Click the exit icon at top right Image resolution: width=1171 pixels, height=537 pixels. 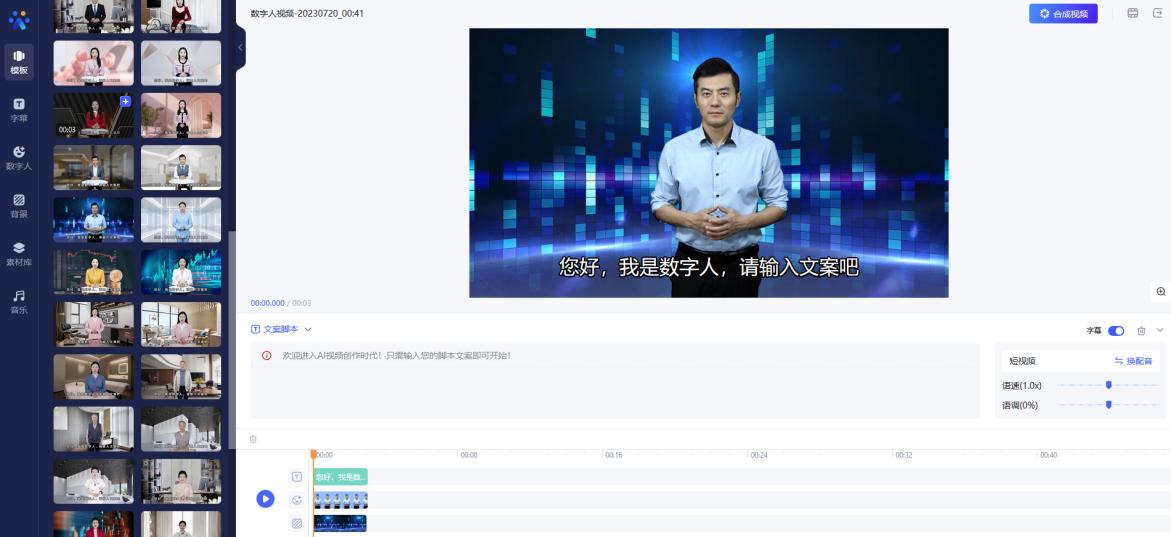point(1158,13)
